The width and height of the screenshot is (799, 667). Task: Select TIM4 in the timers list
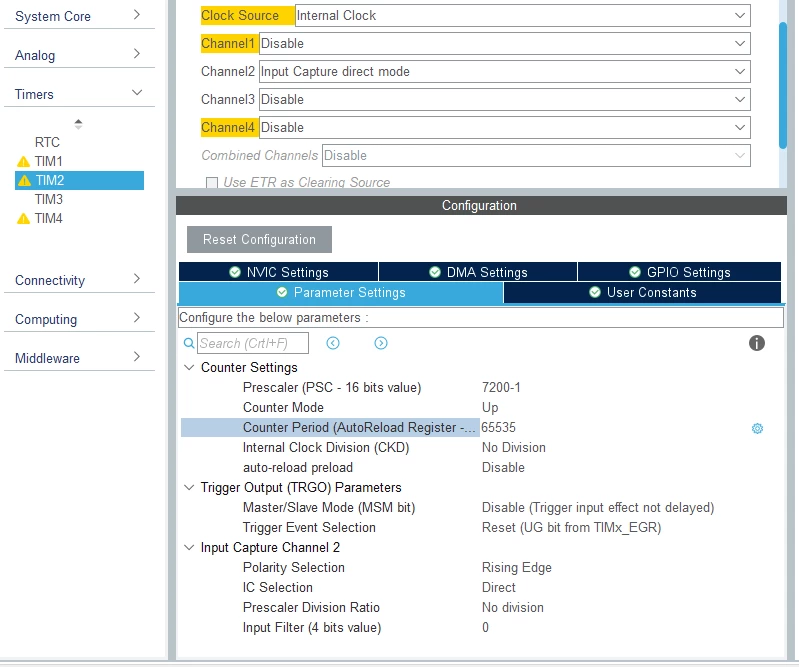48,219
